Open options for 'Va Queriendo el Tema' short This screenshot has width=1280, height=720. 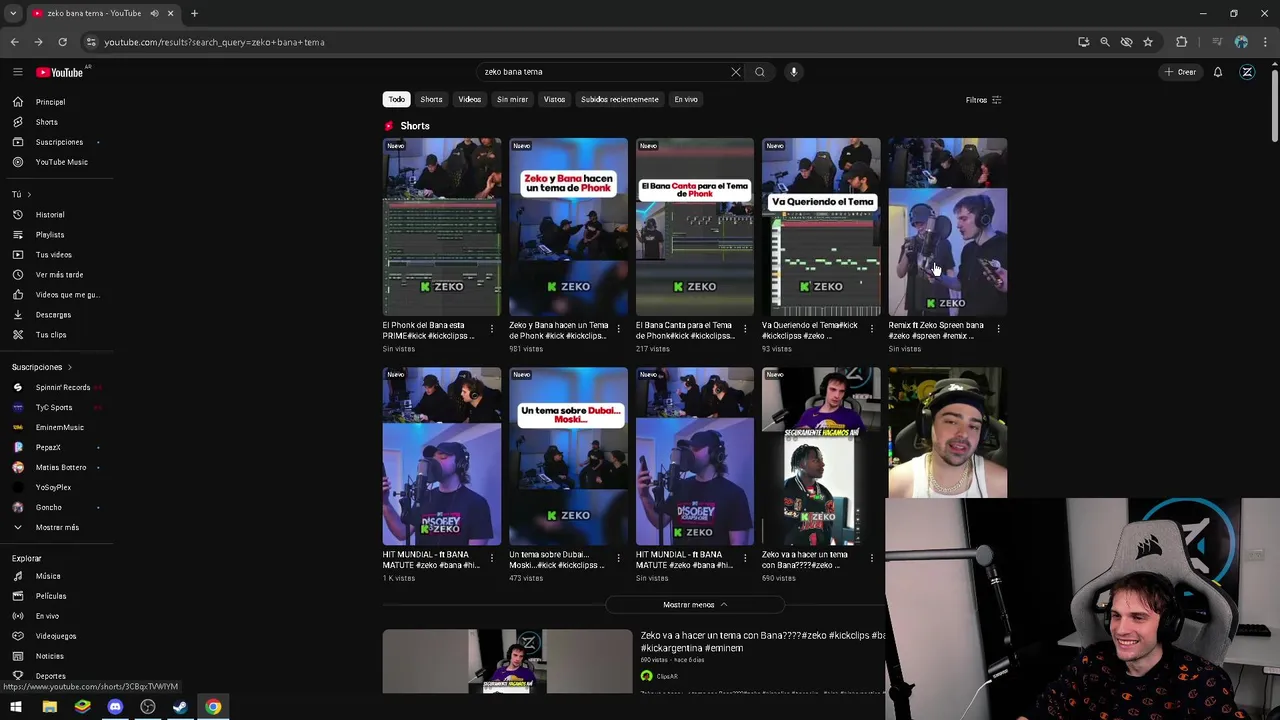[x=872, y=328]
